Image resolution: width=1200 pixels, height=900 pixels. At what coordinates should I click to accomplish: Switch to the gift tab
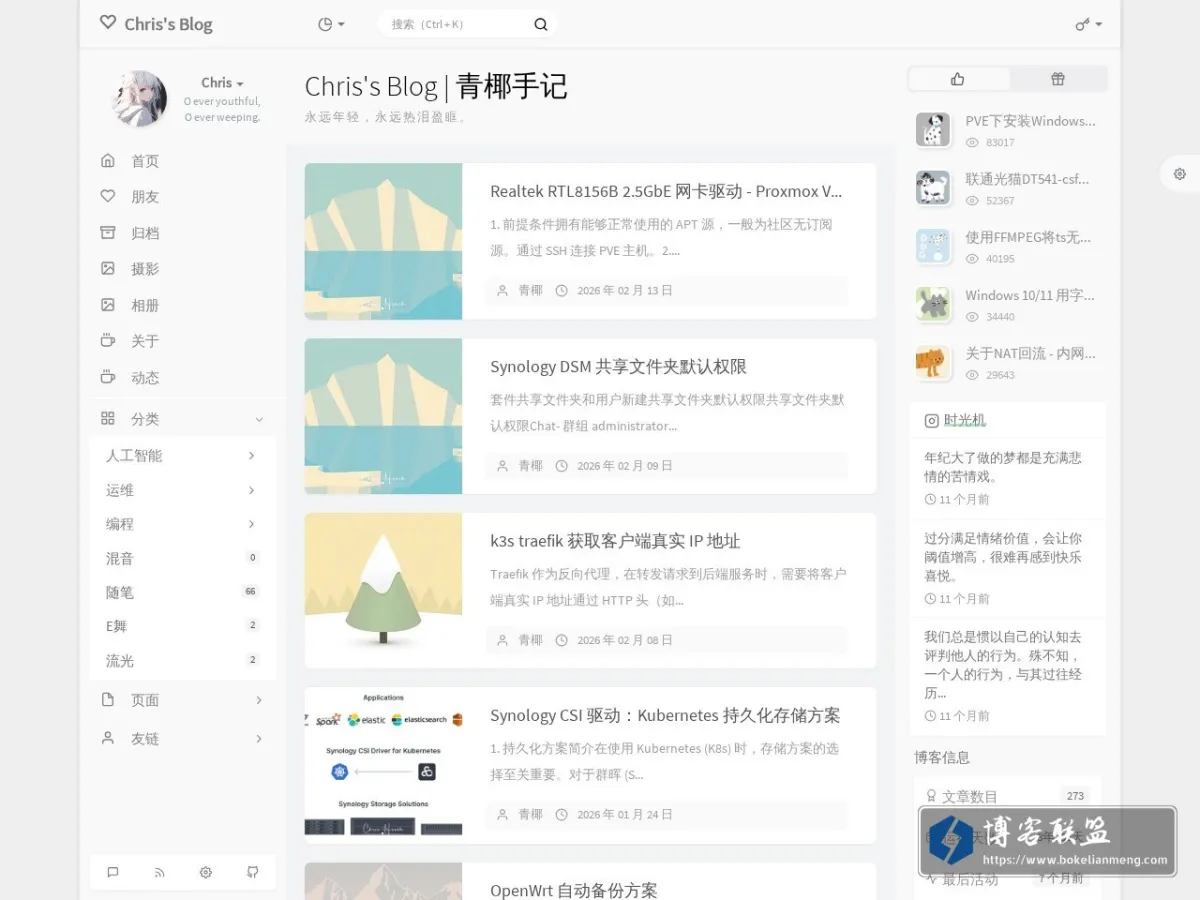(x=1058, y=79)
